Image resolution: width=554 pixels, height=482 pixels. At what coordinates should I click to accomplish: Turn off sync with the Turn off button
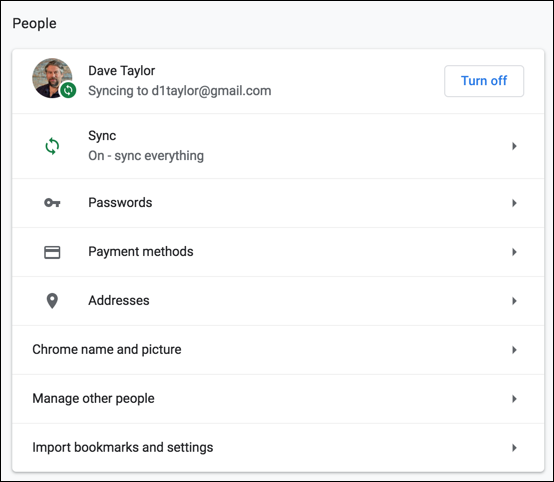tap(484, 81)
